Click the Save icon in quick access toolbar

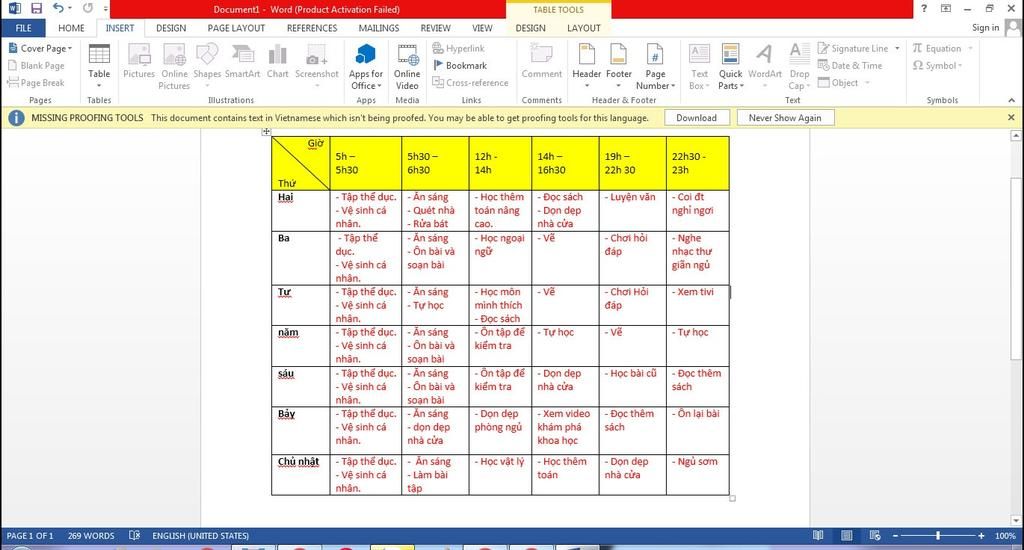pos(37,8)
